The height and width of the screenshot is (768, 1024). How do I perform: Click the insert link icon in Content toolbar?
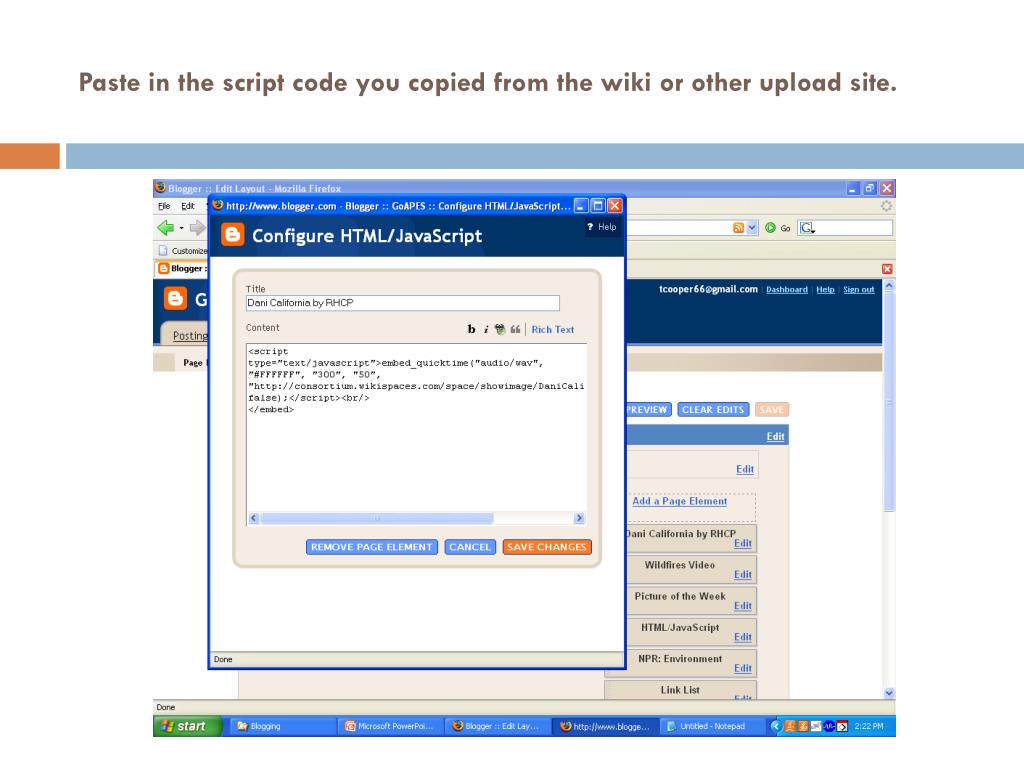point(500,329)
